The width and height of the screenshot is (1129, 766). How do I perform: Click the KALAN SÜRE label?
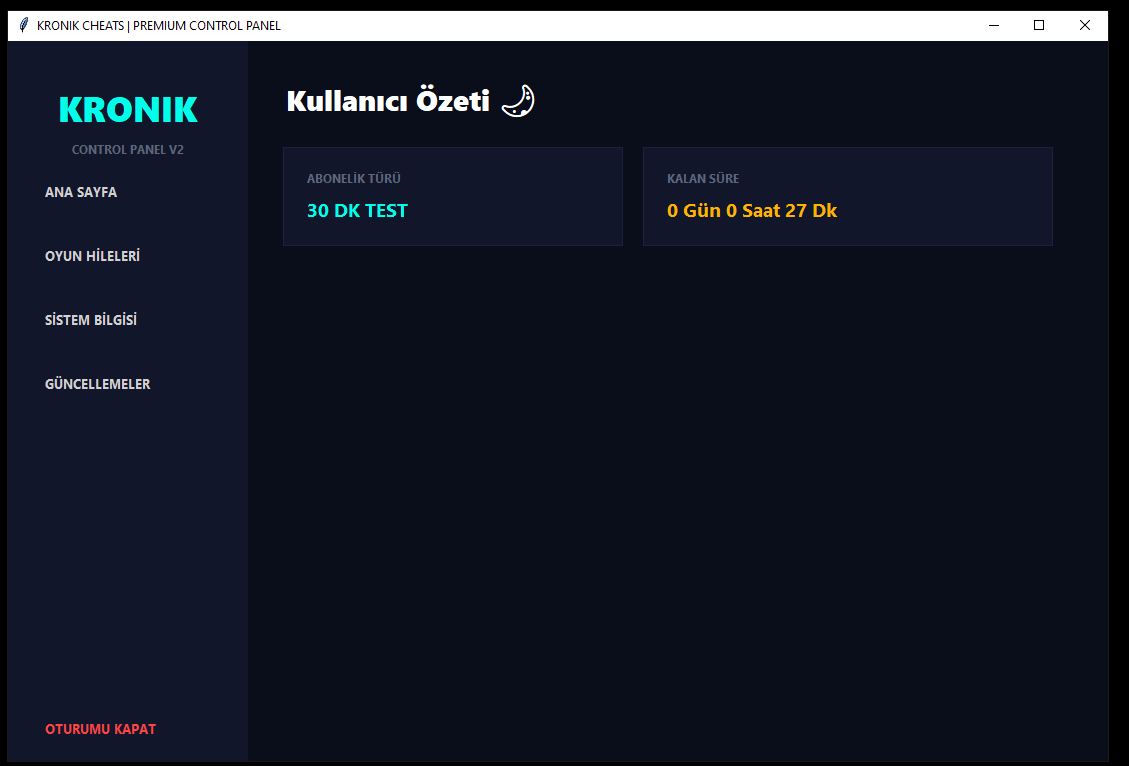click(703, 179)
